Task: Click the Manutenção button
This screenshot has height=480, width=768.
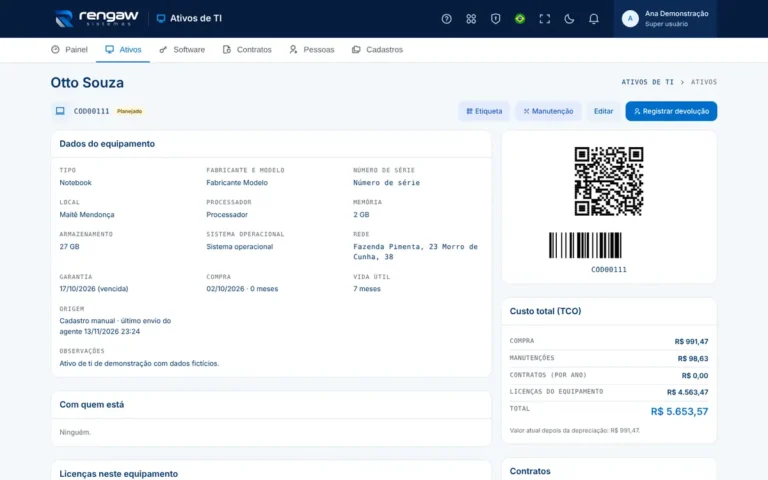Action: 548,111
